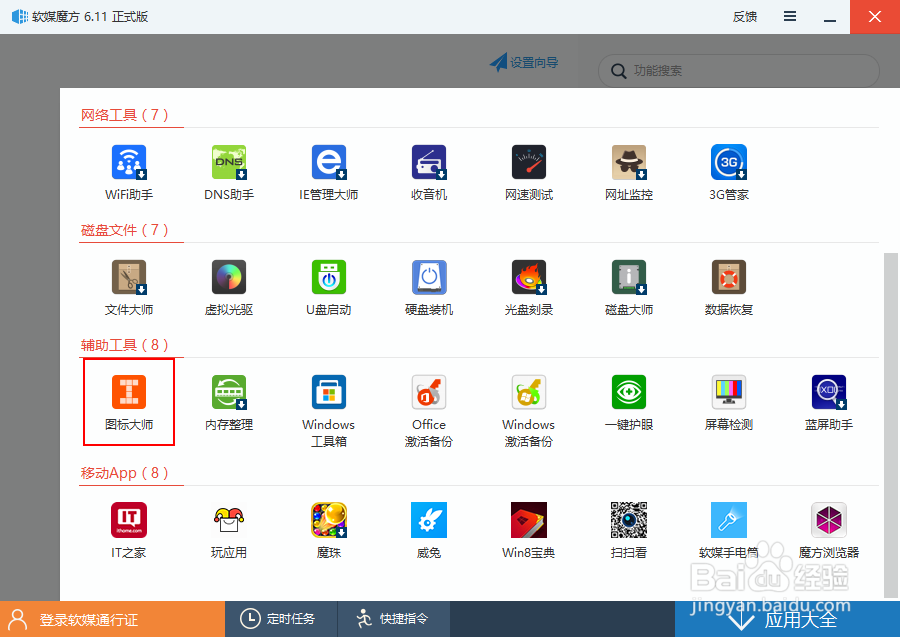Select the 移动App (8) category heading
Screen dimensions: 900x637
(125, 473)
